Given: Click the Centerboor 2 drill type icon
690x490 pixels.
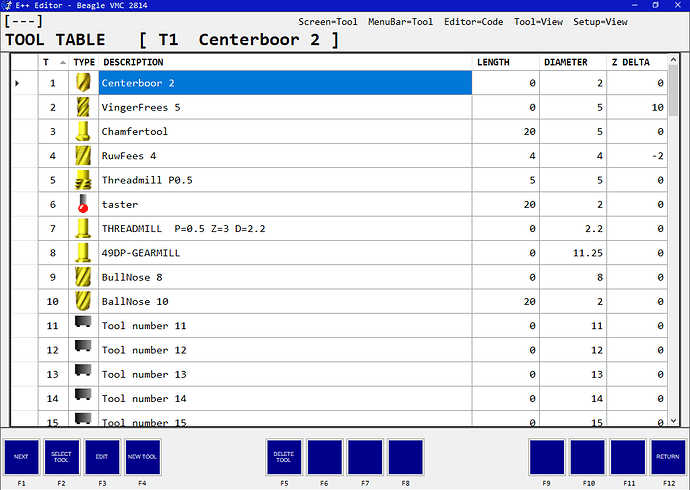Looking at the screenshot, I should click(83, 83).
